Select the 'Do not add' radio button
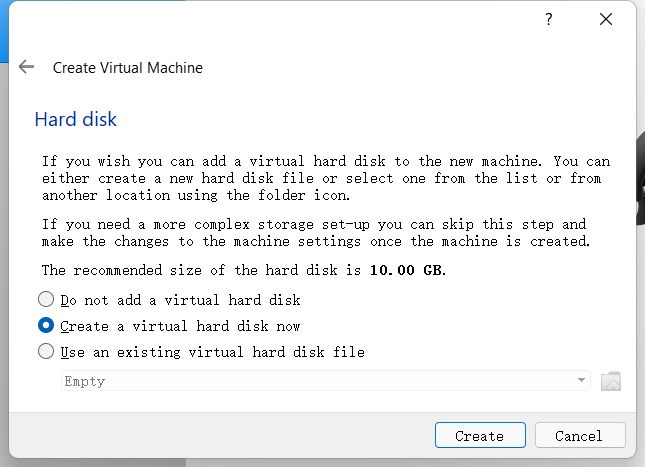 pyautogui.click(x=46, y=299)
